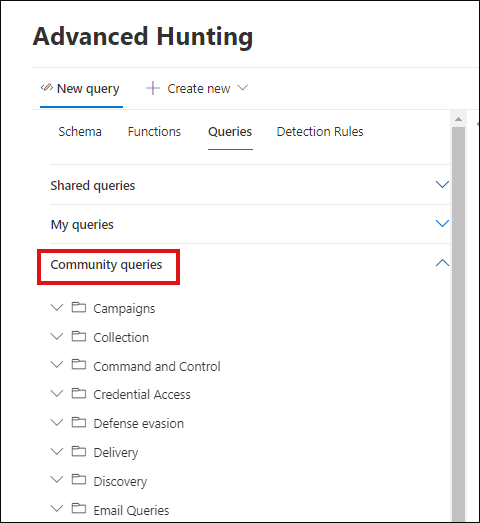Collapse the Community queries section chevron
This screenshot has height=523, width=480.
(442, 263)
